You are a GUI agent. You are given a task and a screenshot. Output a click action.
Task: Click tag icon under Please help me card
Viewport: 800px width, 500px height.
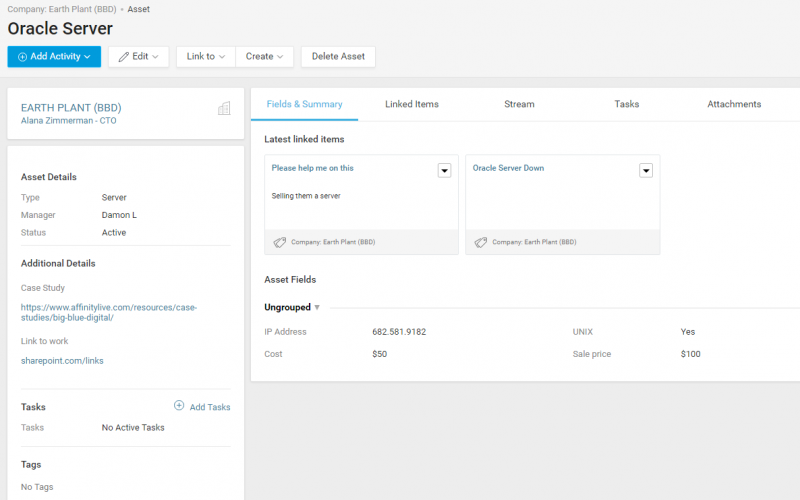280,242
